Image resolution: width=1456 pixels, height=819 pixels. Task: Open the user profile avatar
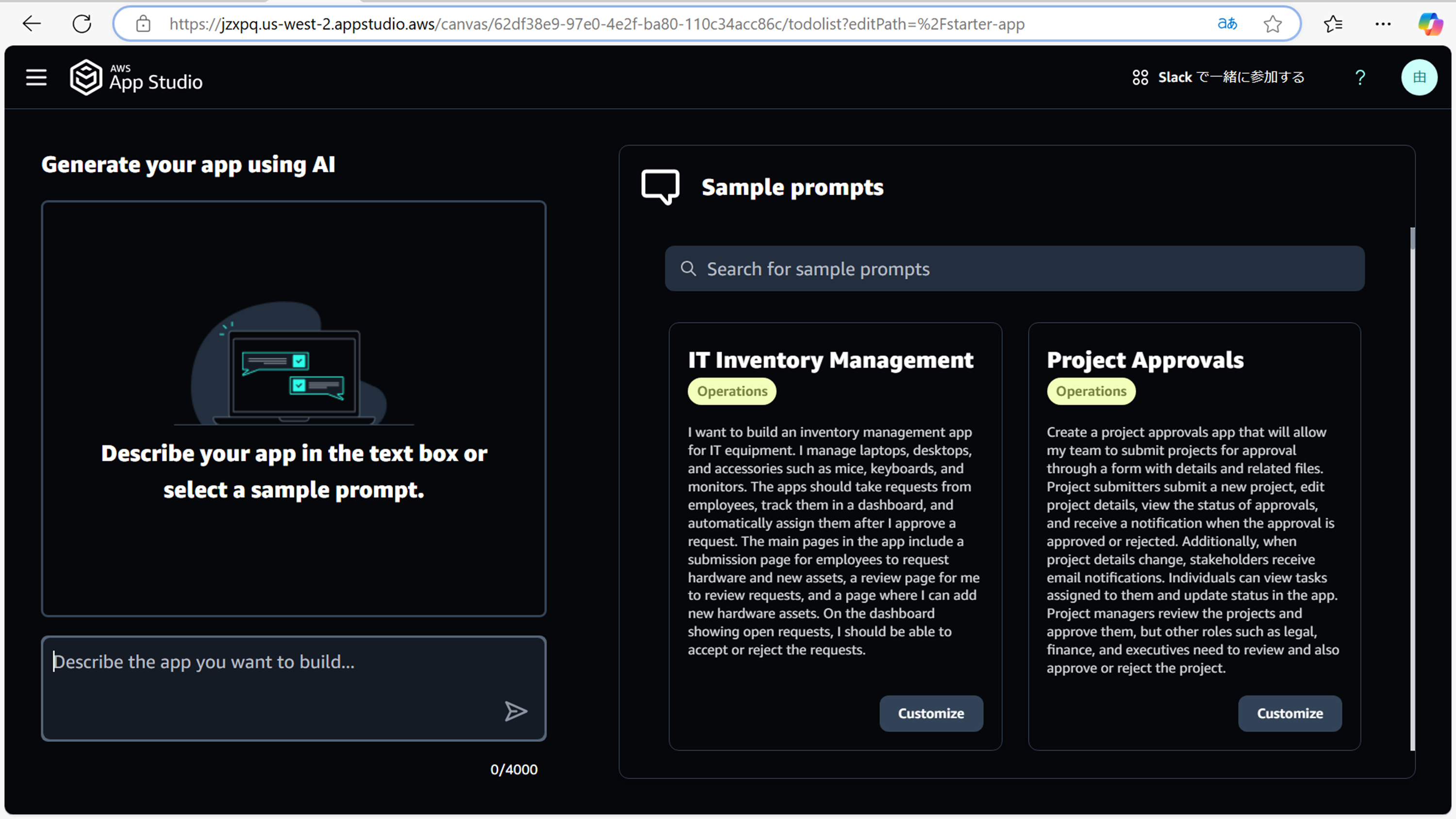1419,78
